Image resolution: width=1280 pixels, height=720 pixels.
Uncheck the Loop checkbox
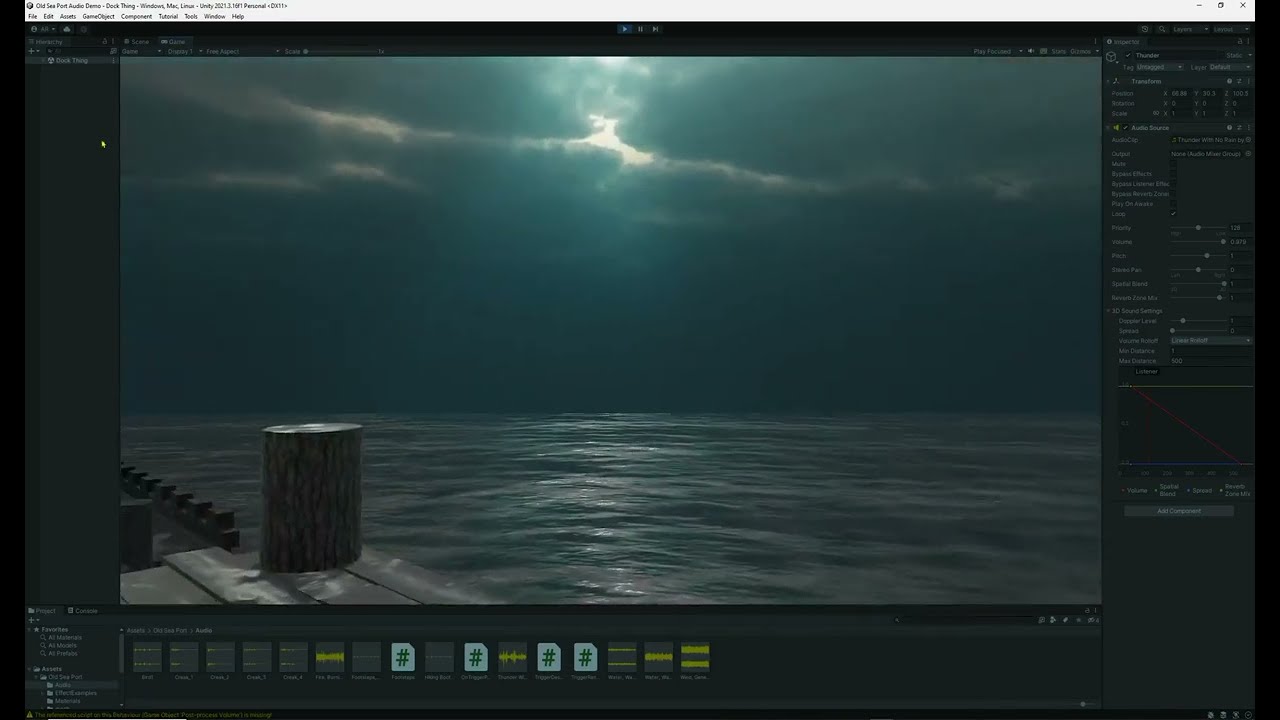(1173, 214)
